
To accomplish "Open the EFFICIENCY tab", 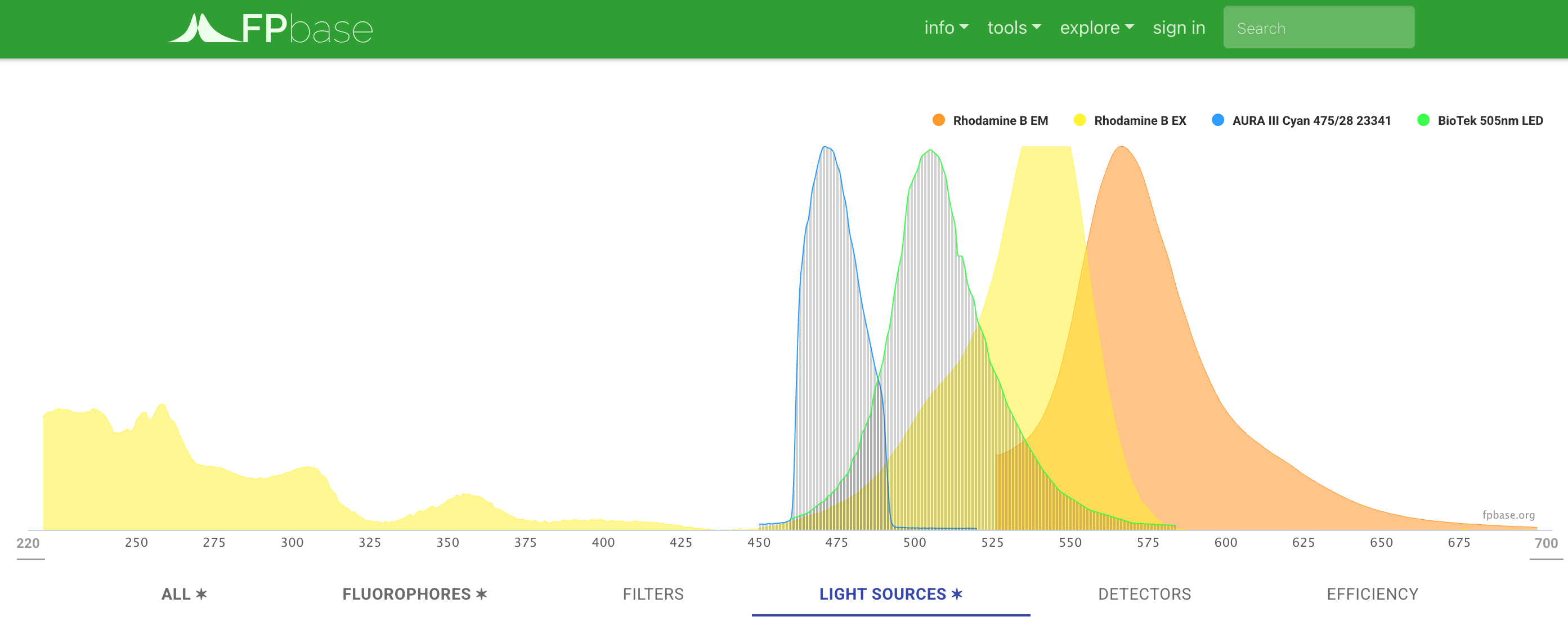I will click(x=1372, y=593).
